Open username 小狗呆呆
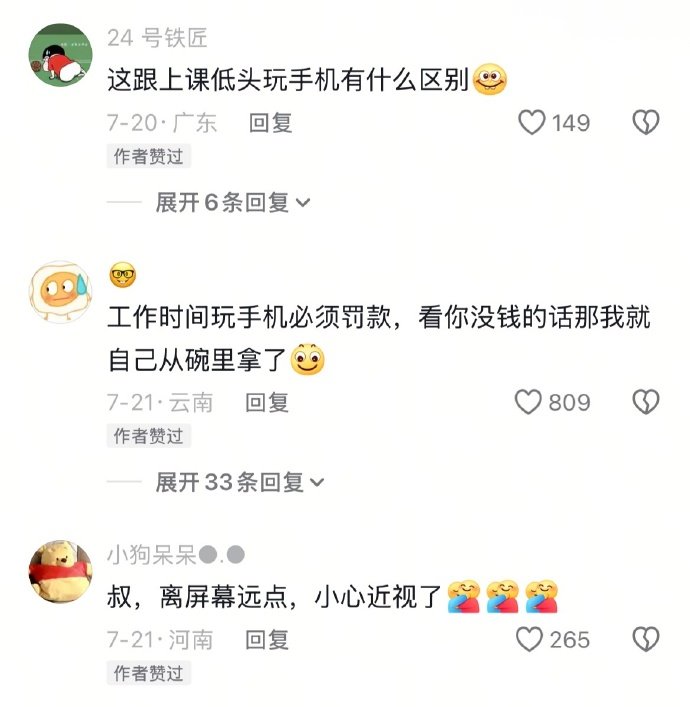Image resolution: width=690 pixels, height=707 pixels. click(x=176, y=555)
